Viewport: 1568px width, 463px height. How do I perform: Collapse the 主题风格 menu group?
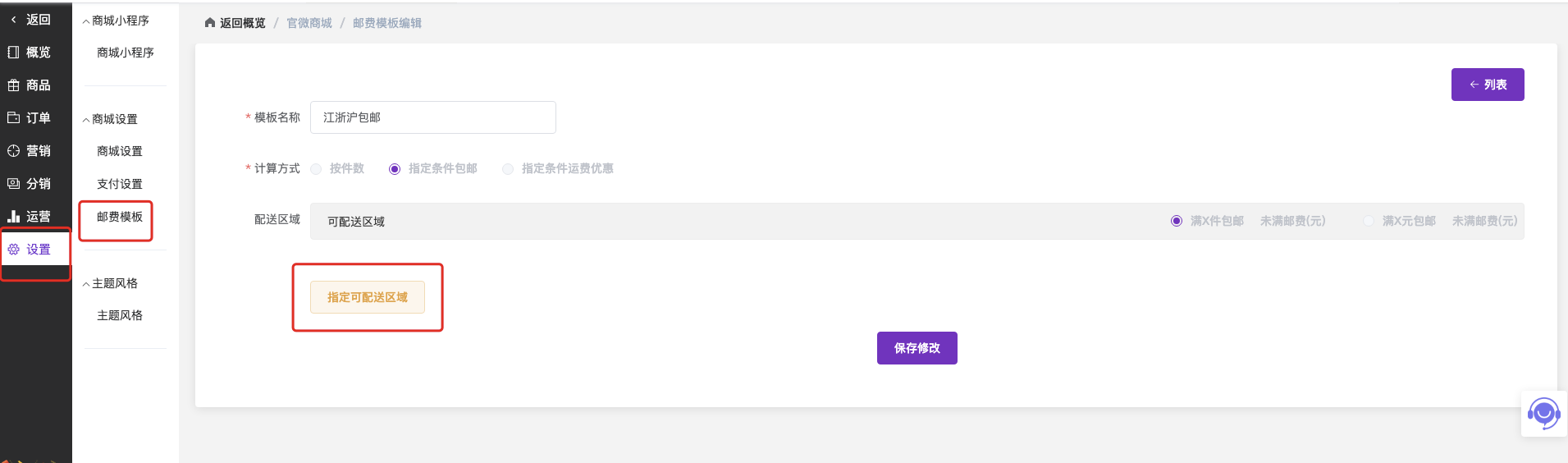click(86, 284)
